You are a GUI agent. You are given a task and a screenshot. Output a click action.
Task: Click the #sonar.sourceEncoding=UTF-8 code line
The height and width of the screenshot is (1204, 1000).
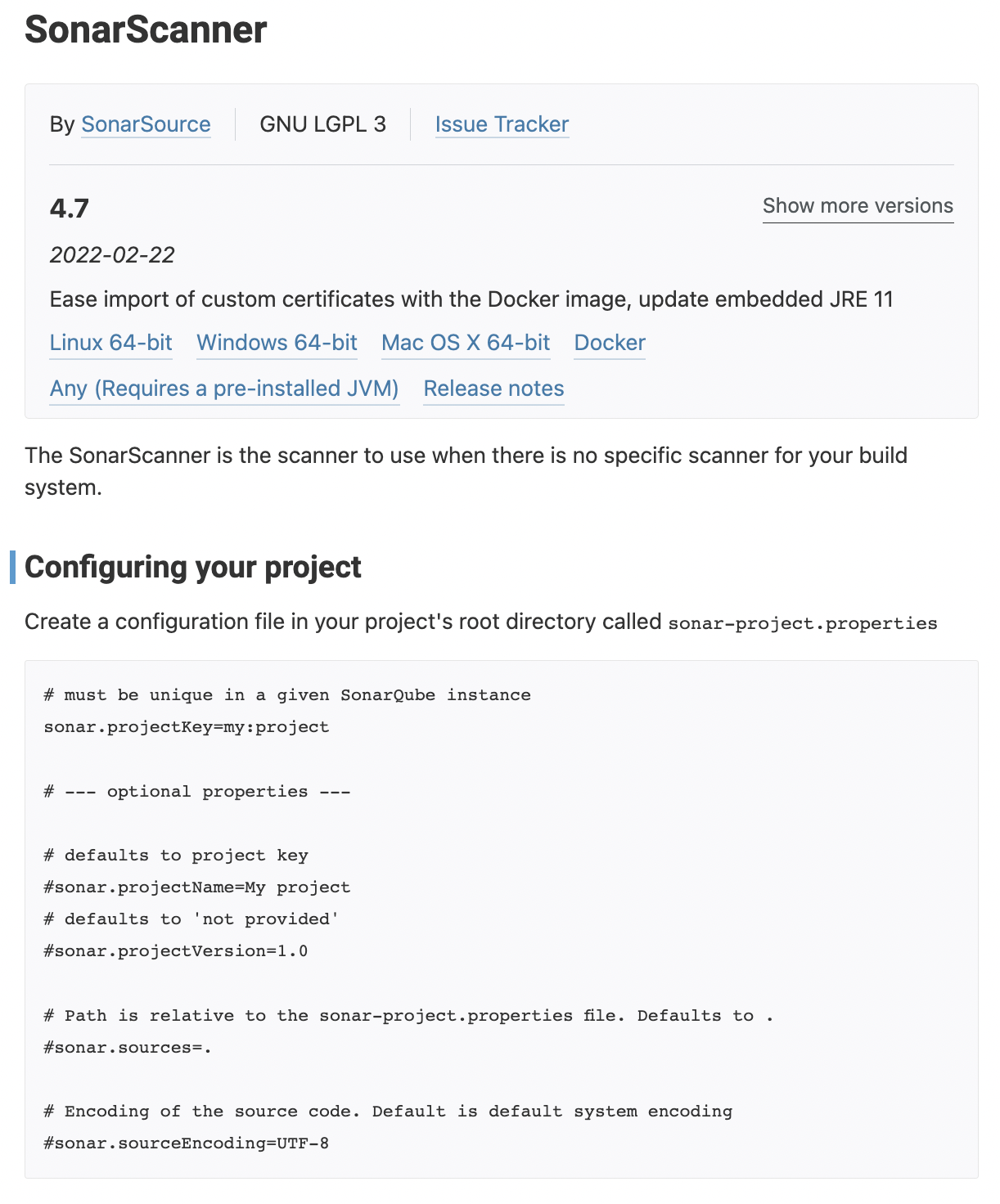point(187,1143)
